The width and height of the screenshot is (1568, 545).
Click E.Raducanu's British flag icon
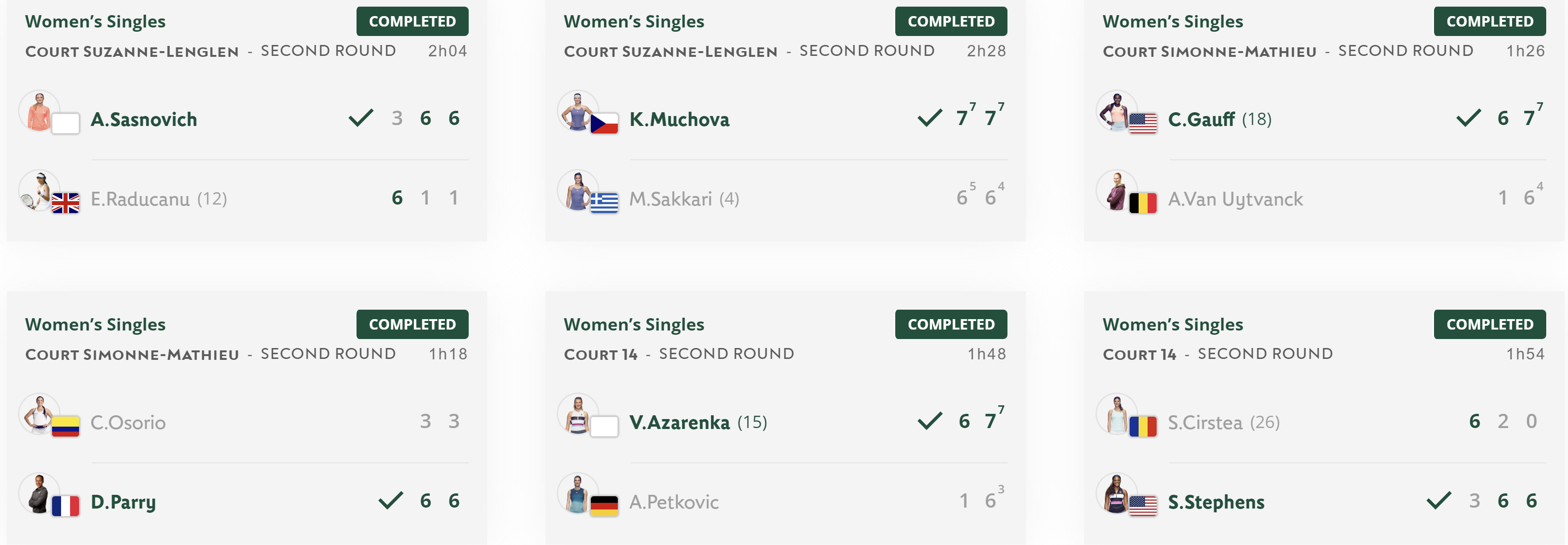[66, 203]
